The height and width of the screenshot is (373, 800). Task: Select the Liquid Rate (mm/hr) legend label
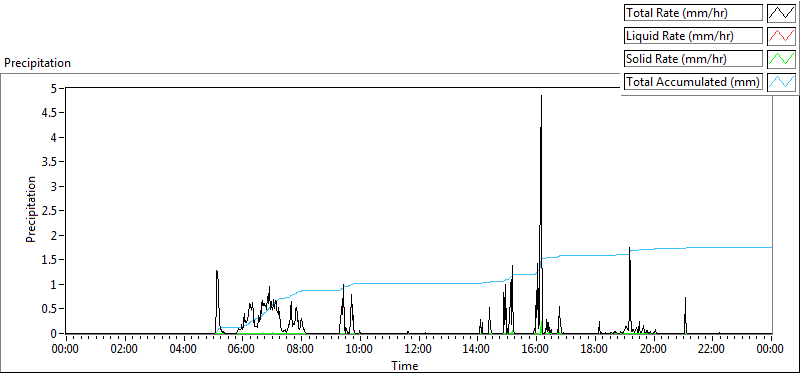click(x=694, y=36)
